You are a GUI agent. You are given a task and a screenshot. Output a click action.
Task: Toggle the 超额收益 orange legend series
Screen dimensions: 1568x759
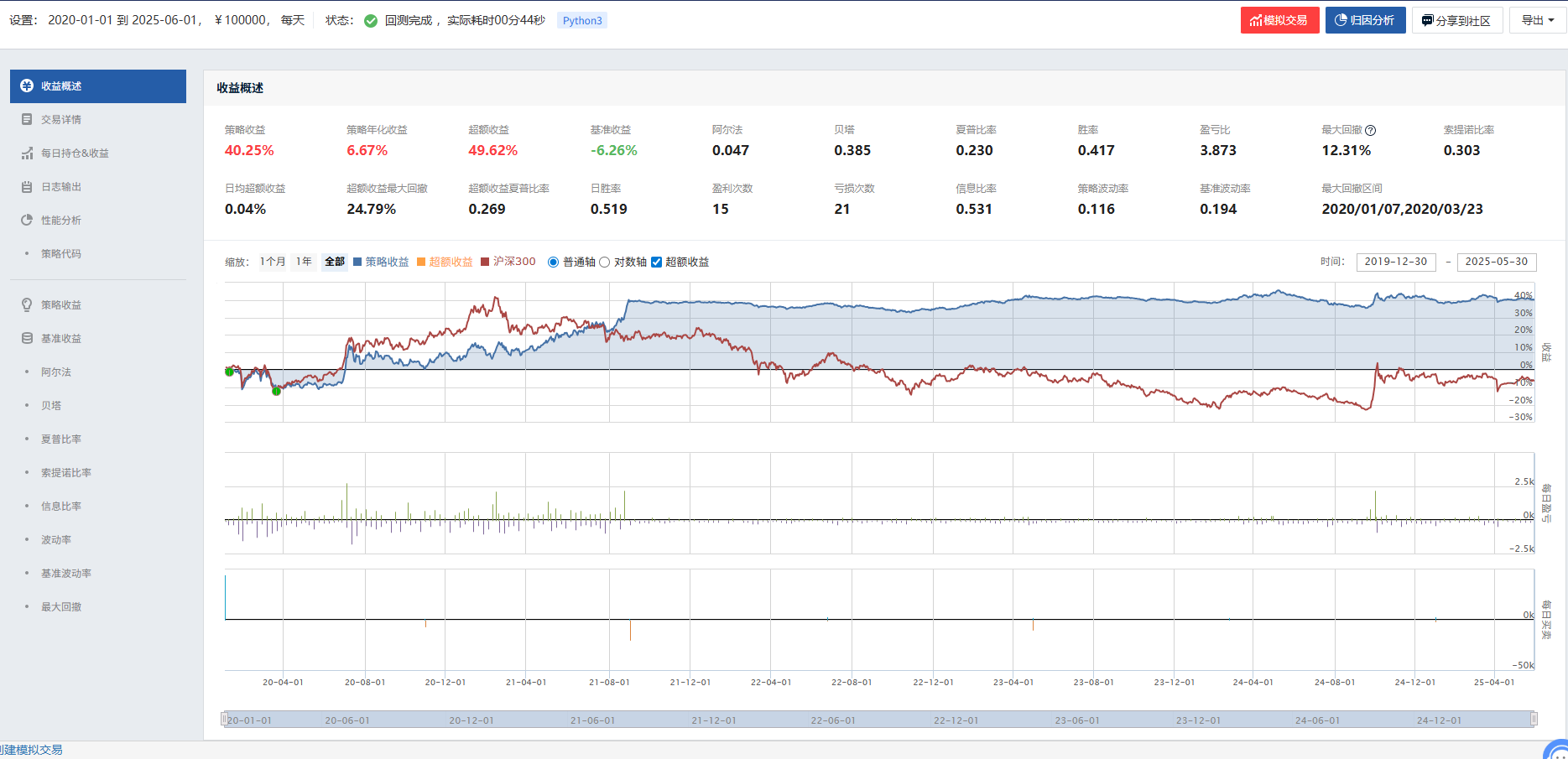(x=445, y=262)
